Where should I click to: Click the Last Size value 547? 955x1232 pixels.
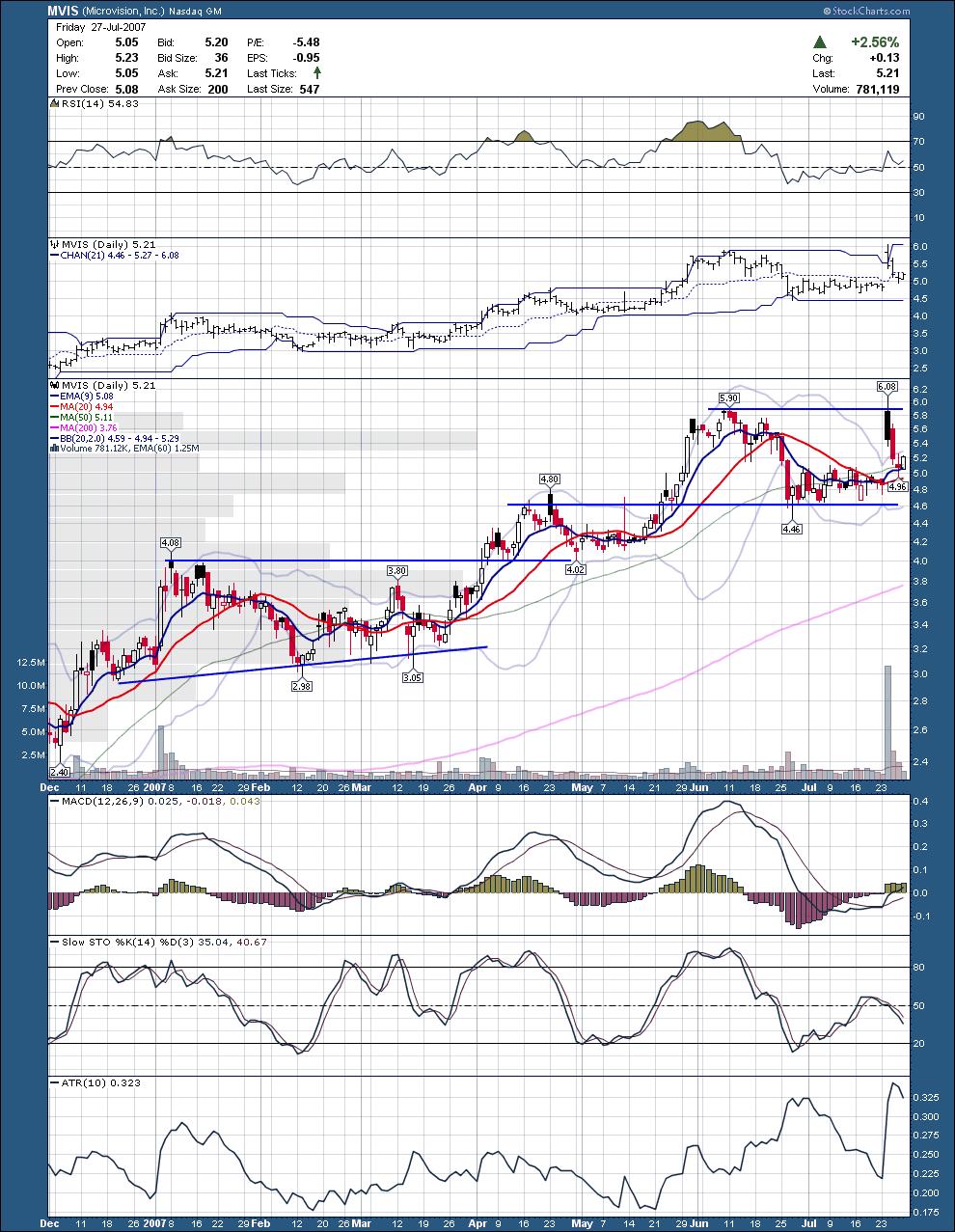[x=310, y=89]
